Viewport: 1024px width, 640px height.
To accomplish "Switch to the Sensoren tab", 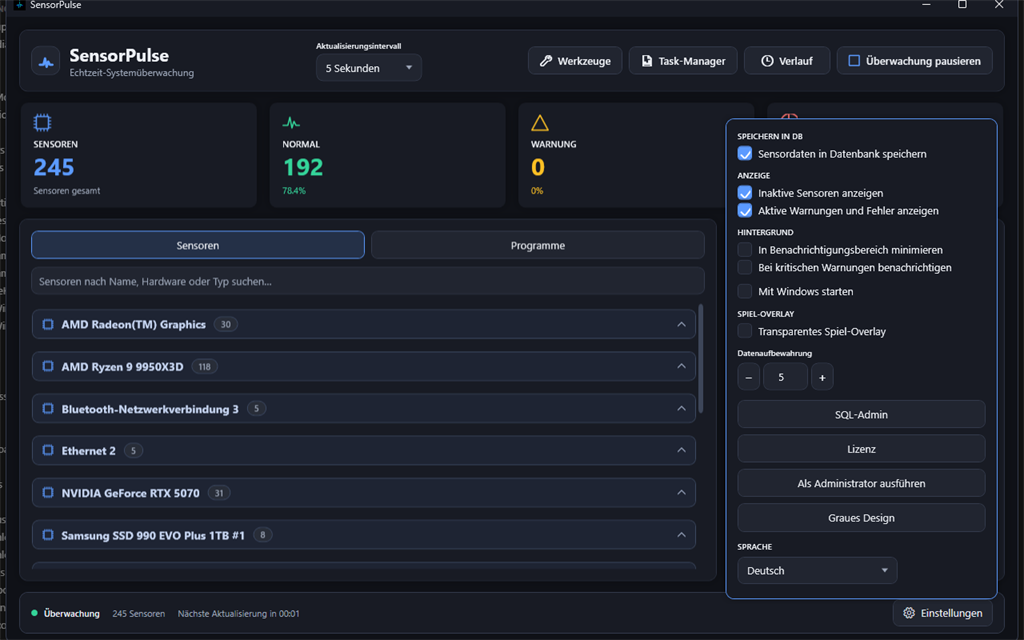I will coord(198,245).
